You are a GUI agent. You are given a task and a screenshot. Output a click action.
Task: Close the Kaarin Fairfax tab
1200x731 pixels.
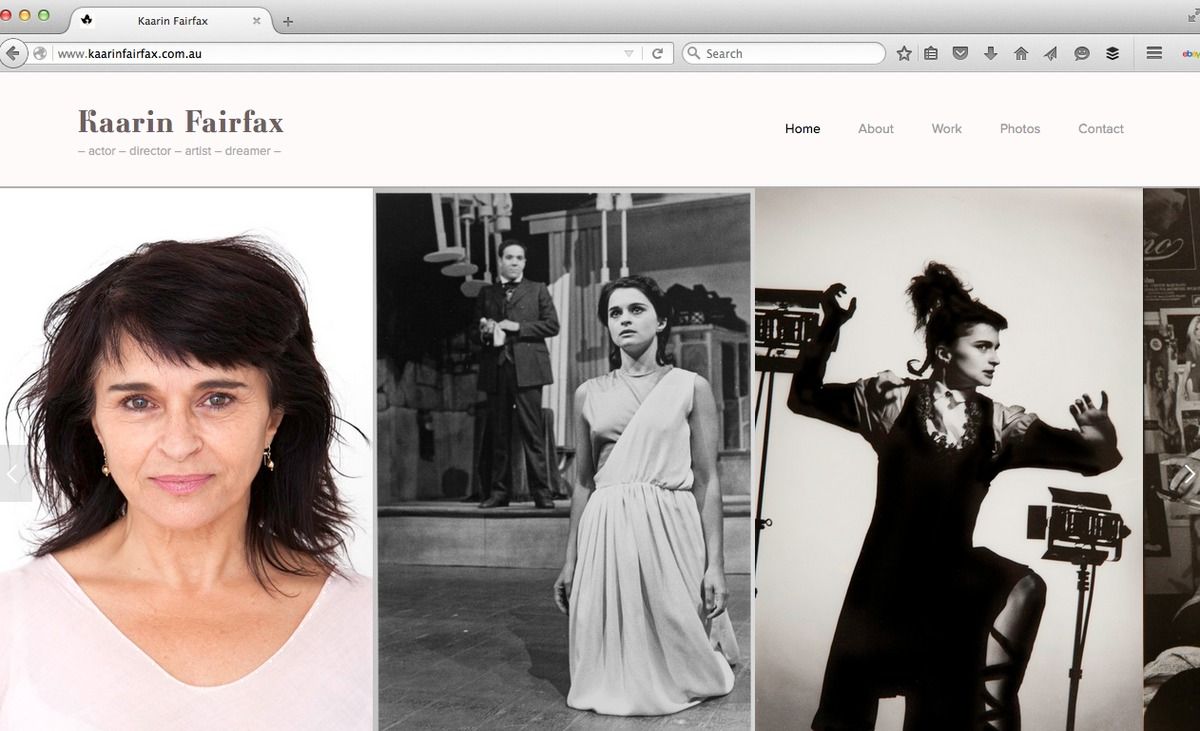click(257, 21)
